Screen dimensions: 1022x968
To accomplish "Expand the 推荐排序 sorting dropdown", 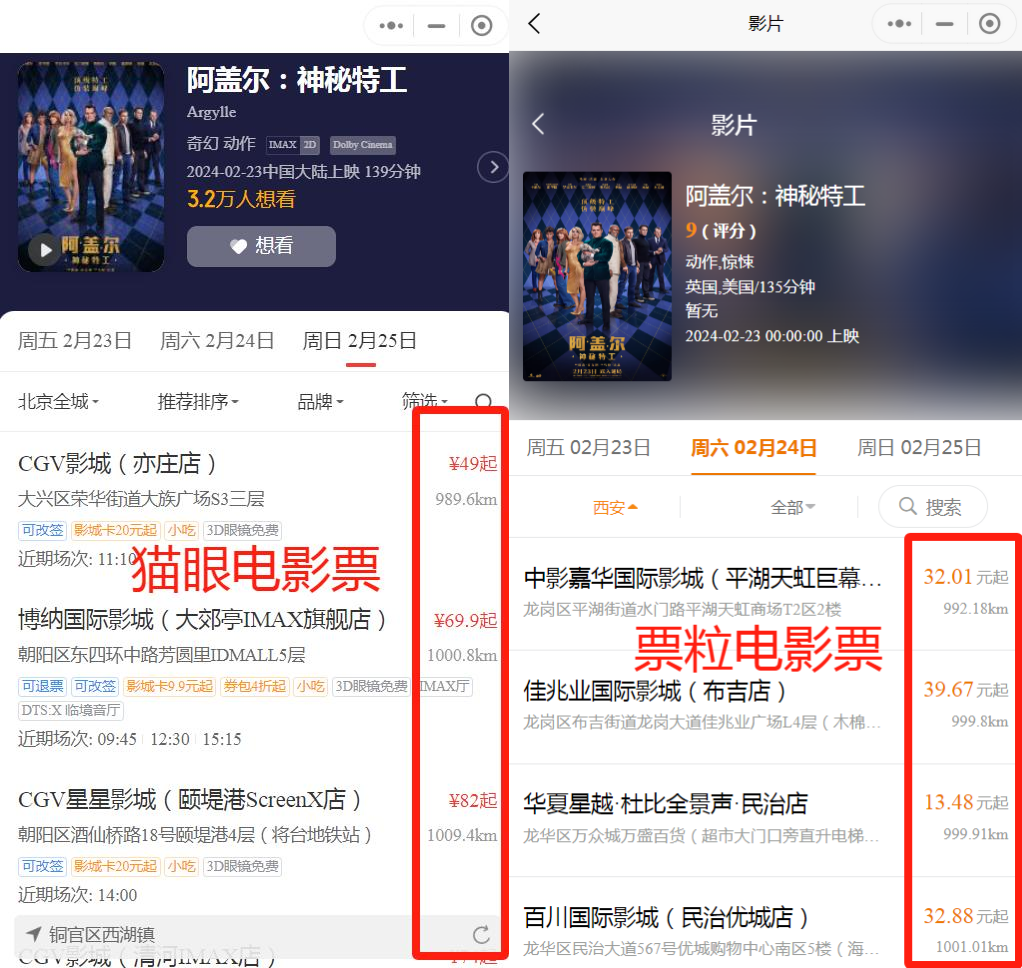I will [x=198, y=402].
